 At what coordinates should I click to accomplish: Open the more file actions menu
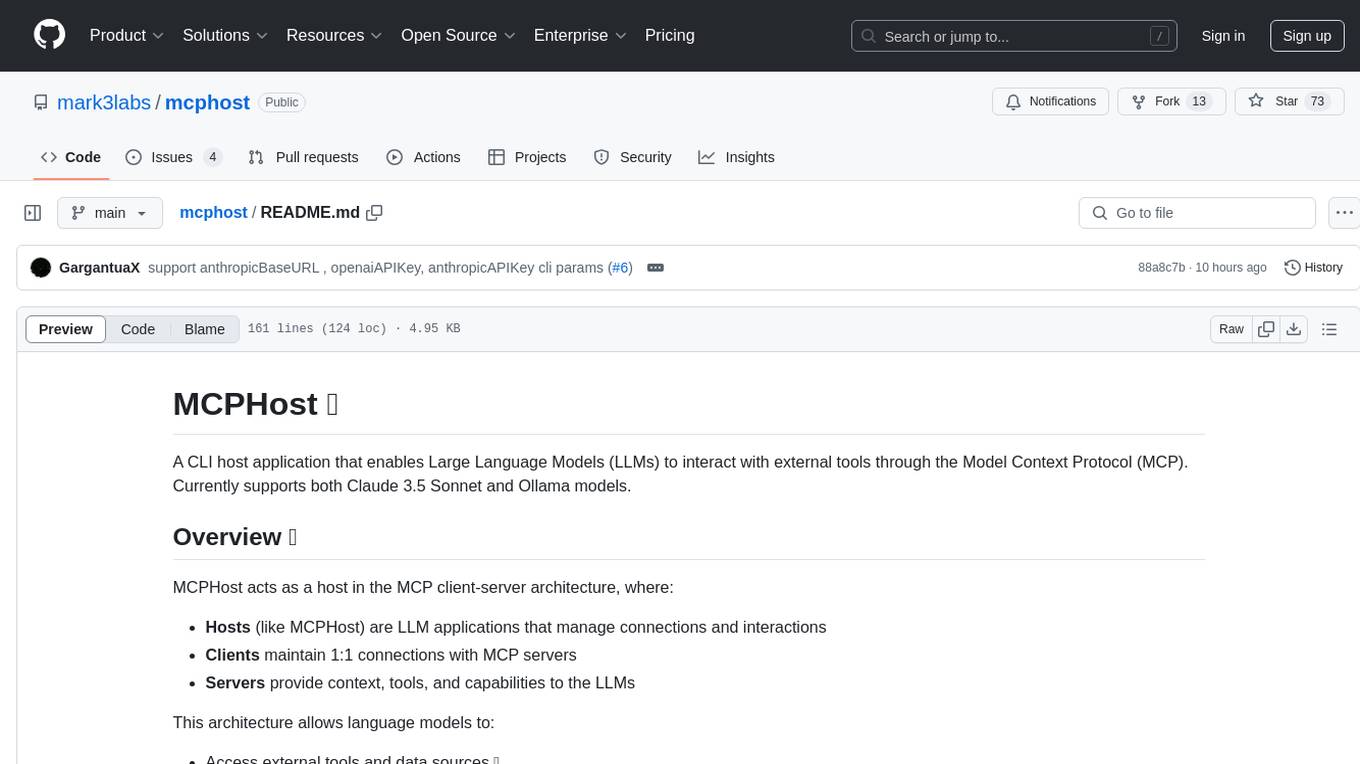click(1344, 213)
